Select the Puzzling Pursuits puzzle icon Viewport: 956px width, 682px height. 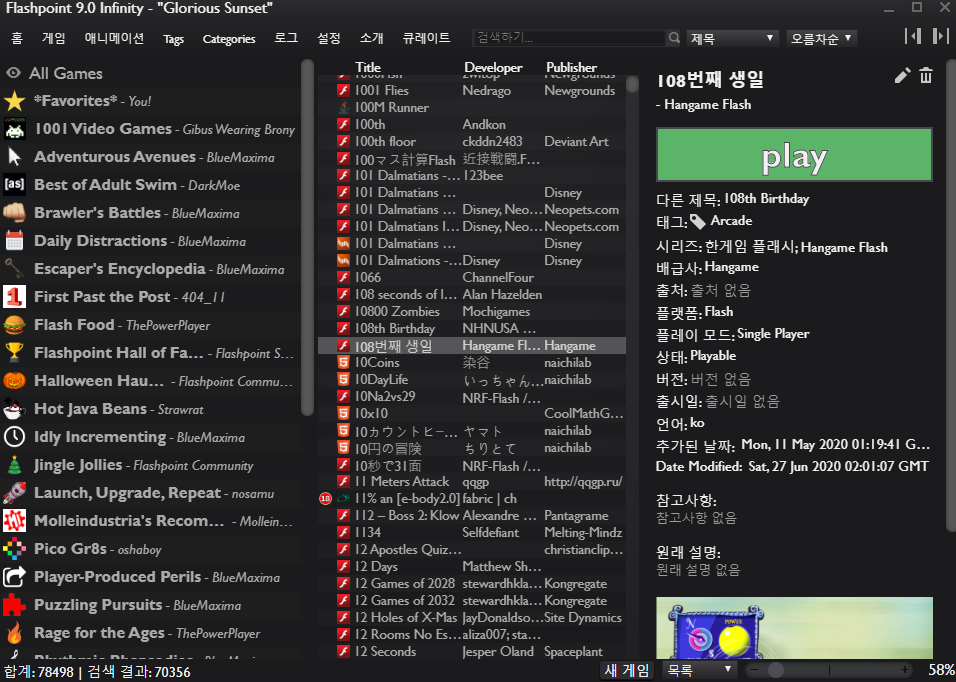(15, 605)
